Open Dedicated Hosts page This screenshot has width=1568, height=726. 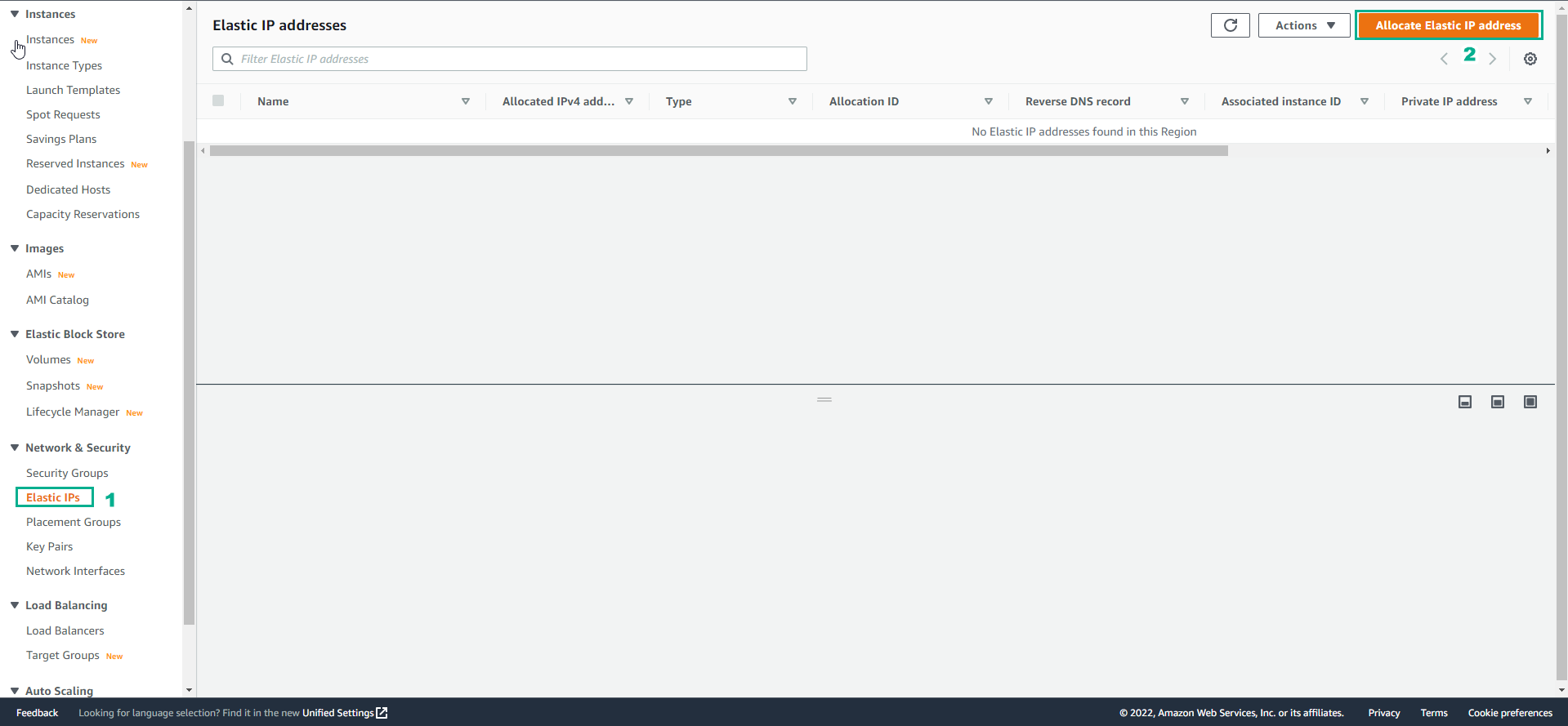(68, 189)
